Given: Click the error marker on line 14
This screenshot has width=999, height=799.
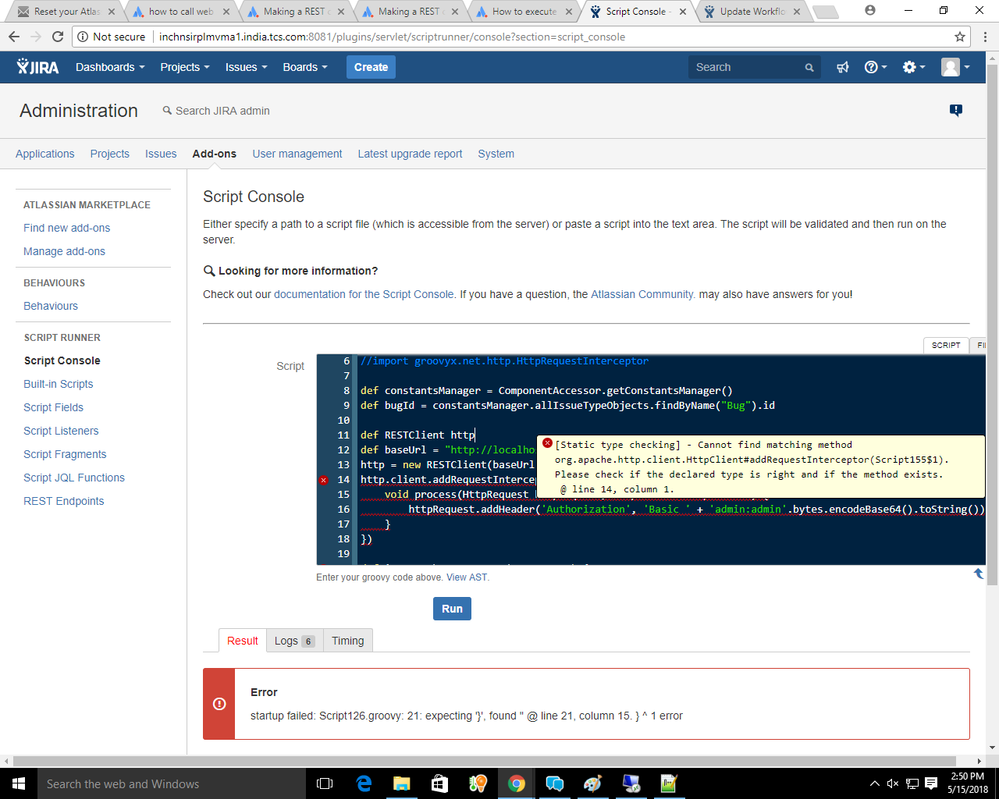Looking at the screenshot, I should pos(324,480).
